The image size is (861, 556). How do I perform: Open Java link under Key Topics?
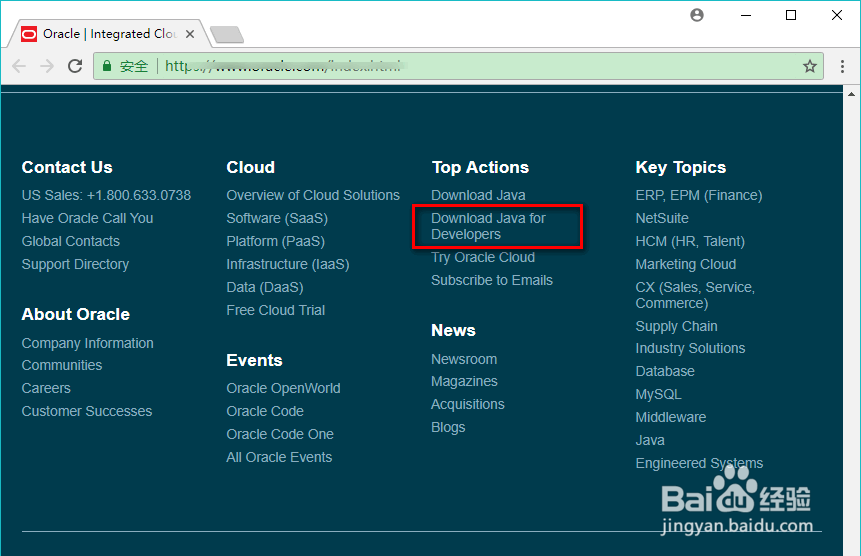pyautogui.click(x=650, y=441)
